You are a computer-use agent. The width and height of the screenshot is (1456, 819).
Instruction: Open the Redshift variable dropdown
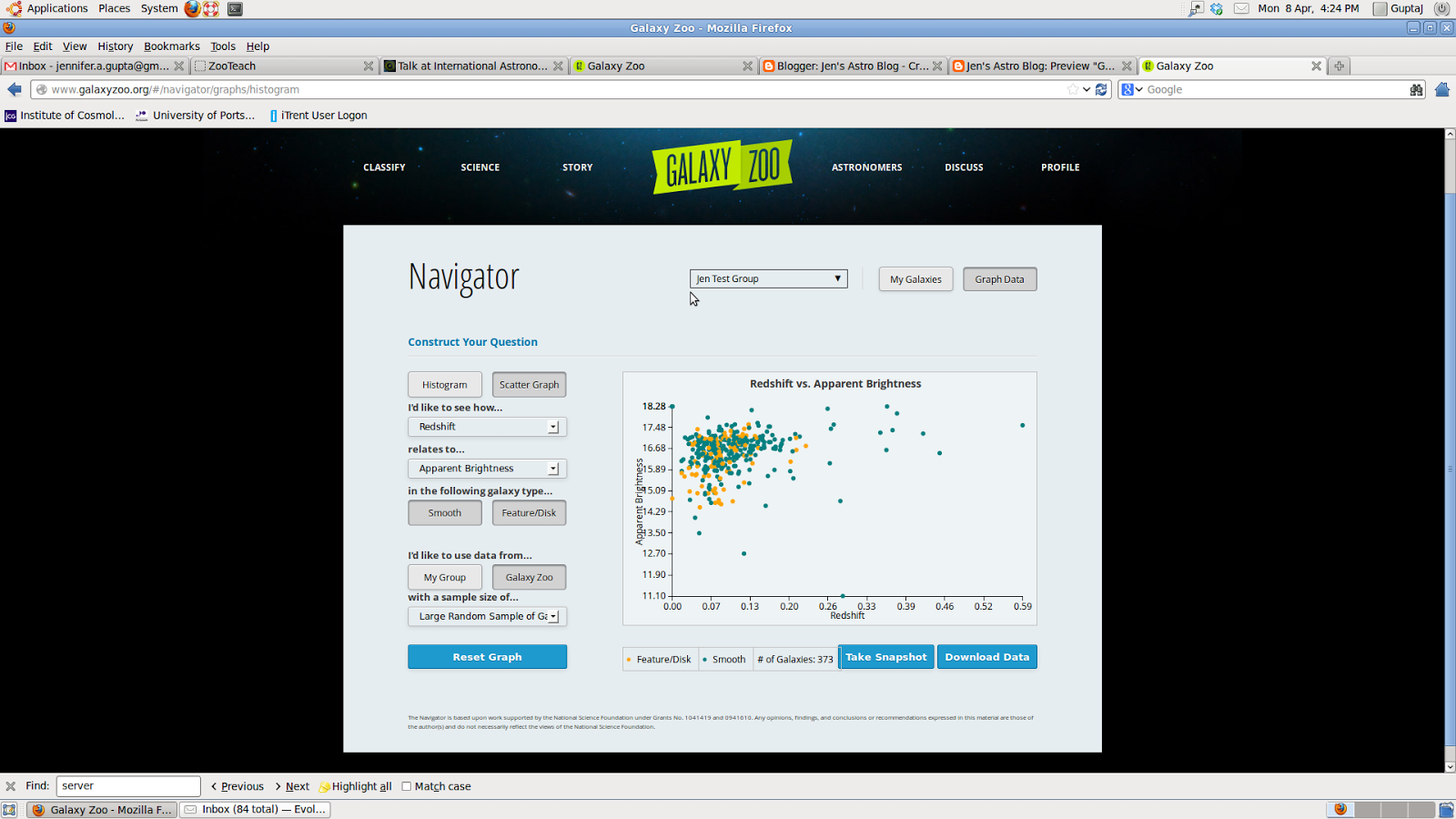point(487,427)
